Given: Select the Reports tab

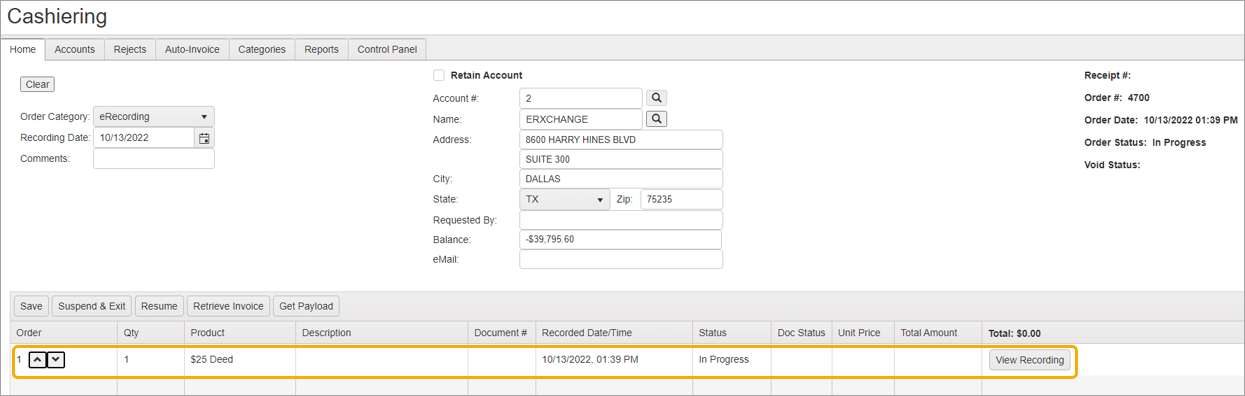Looking at the screenshot, I should pyautogui.click(x=321, y=49).
